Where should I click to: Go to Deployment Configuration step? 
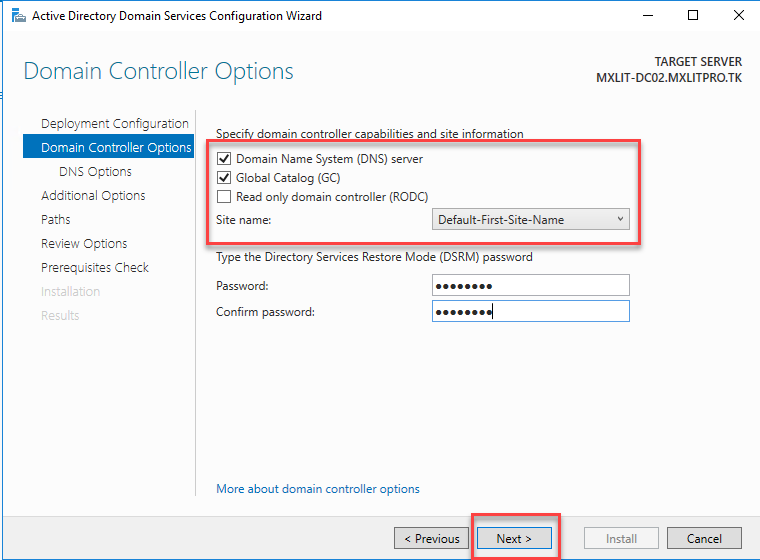tap(114, 123)
